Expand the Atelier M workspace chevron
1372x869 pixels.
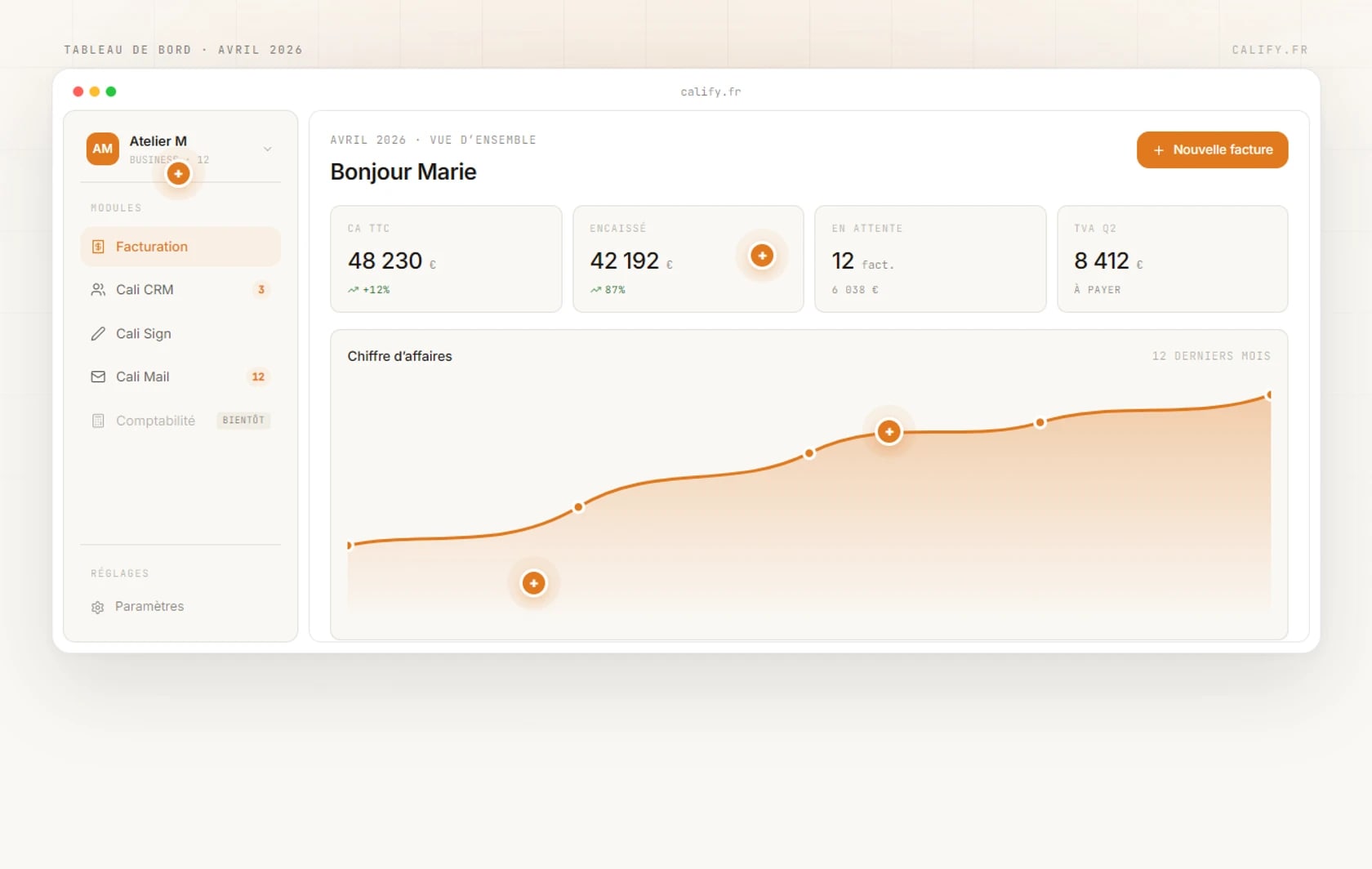coord(267,149)
